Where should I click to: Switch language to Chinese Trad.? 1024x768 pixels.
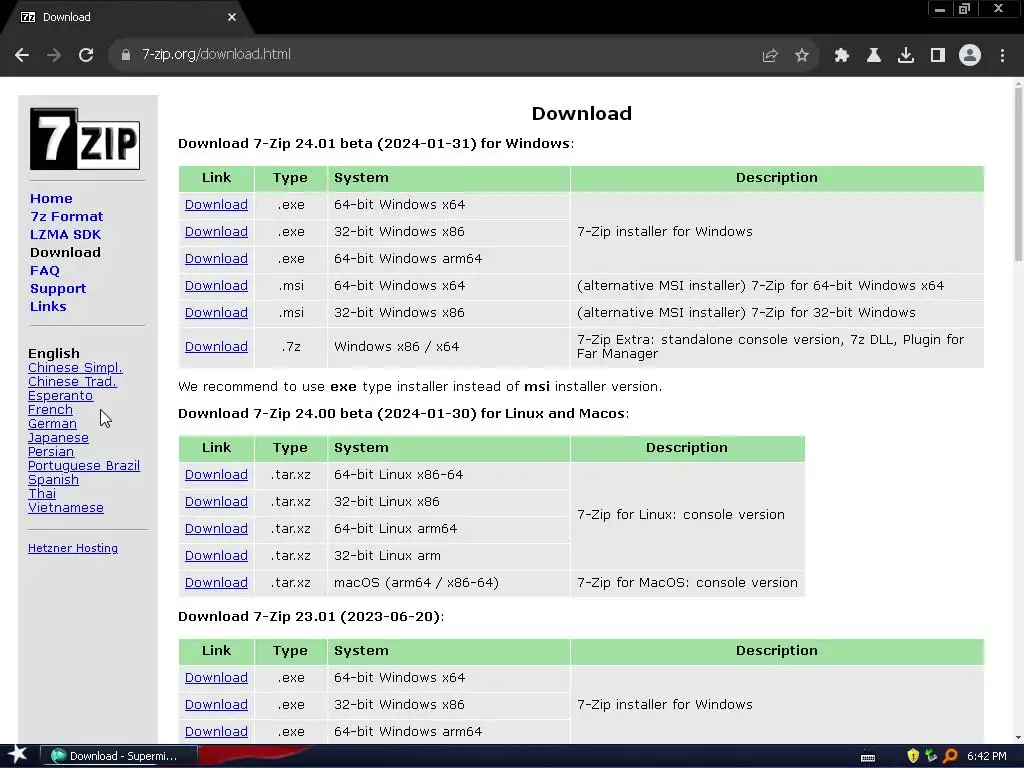tap(72, 381)
